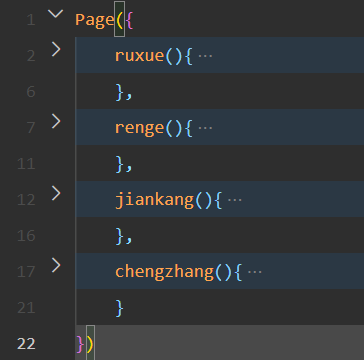Select line number 2 in gutter
Screen dimensions: 364x360
coord(31,56)
